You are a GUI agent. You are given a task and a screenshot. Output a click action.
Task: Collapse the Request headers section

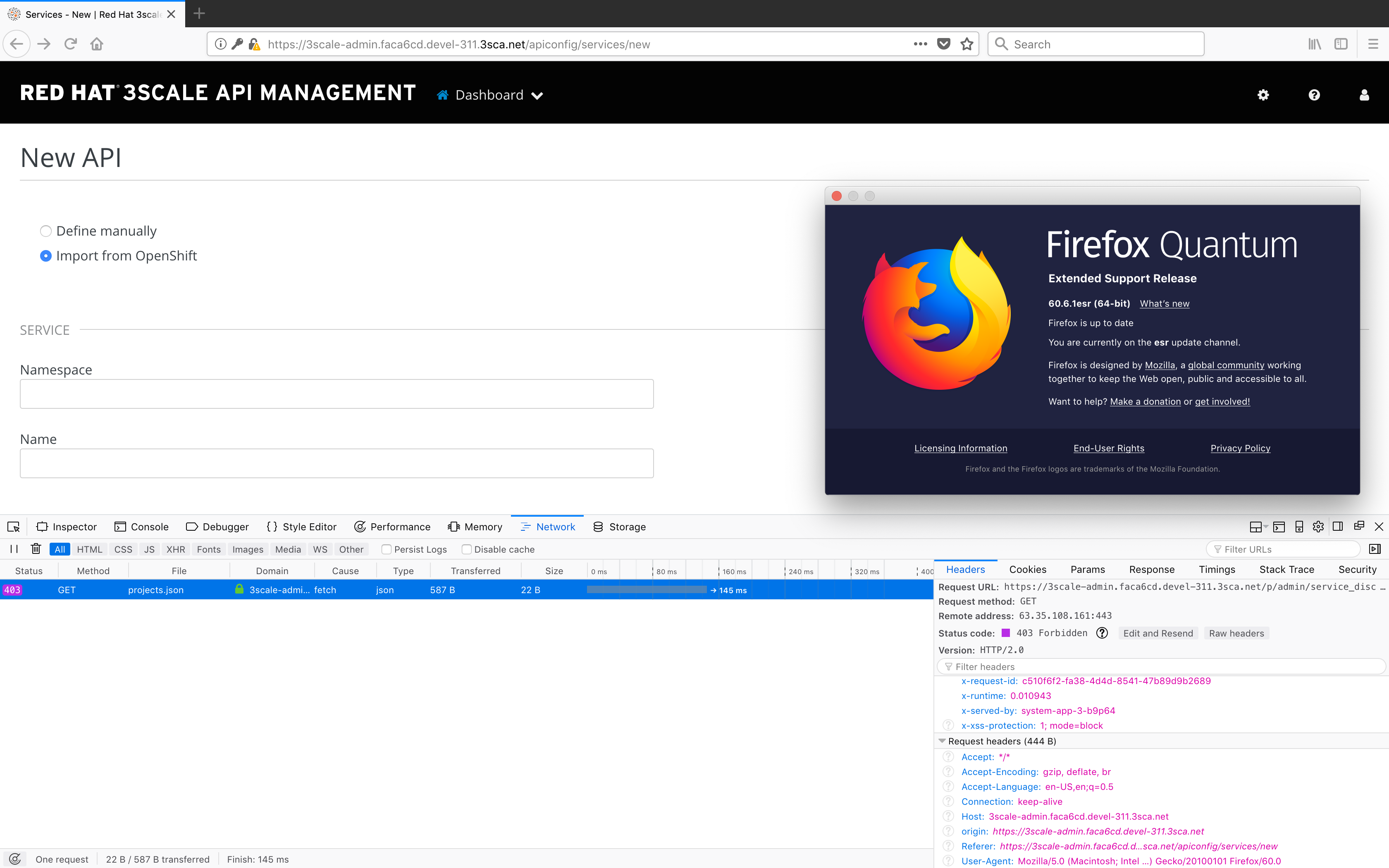942,741
